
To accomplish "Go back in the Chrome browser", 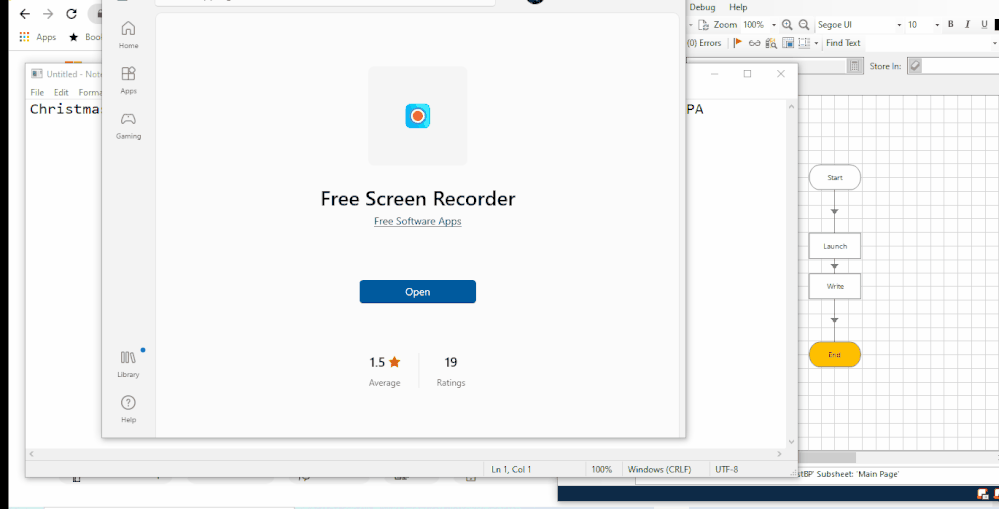I will coord(25,14).
